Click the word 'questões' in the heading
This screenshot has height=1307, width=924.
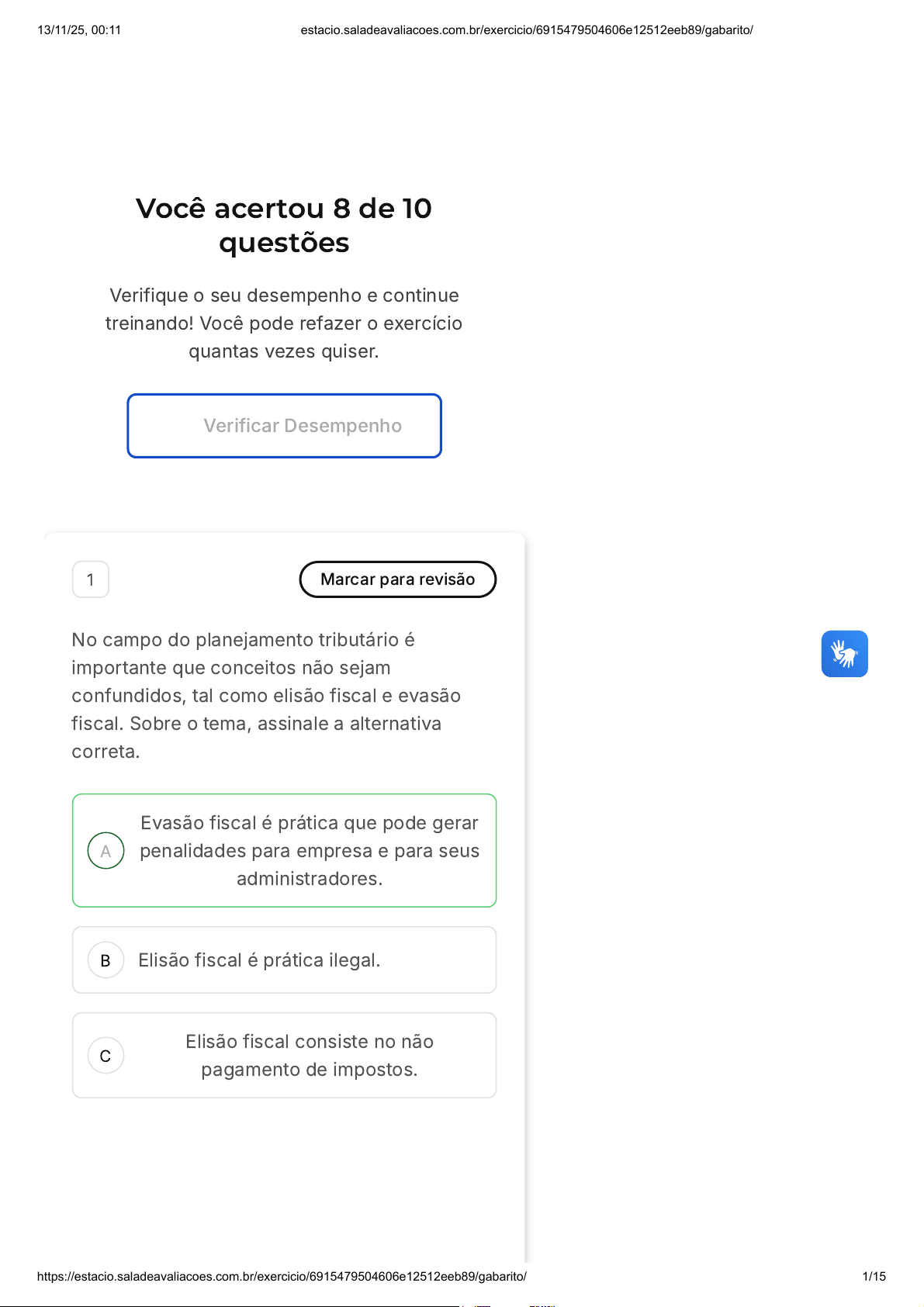click(284, 243)
